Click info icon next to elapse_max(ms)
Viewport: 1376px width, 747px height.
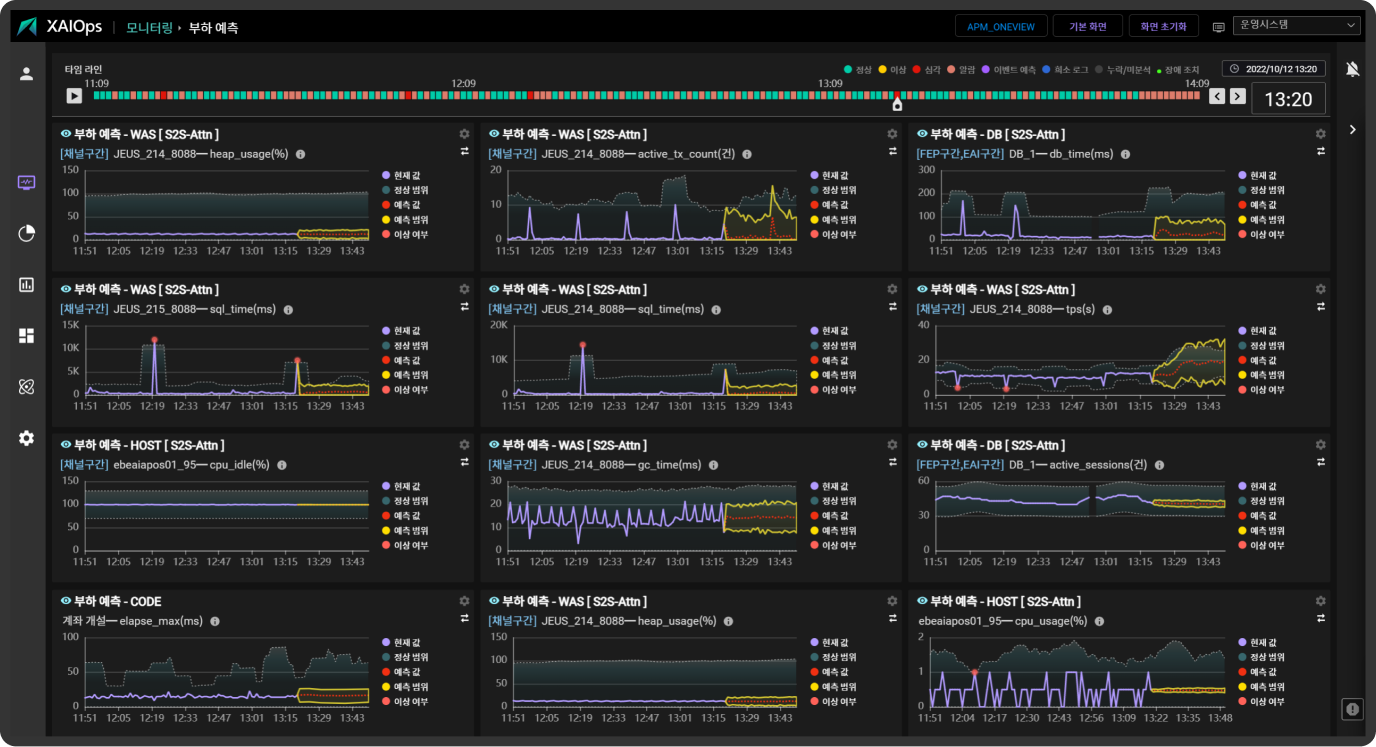[x=215, y=622]
